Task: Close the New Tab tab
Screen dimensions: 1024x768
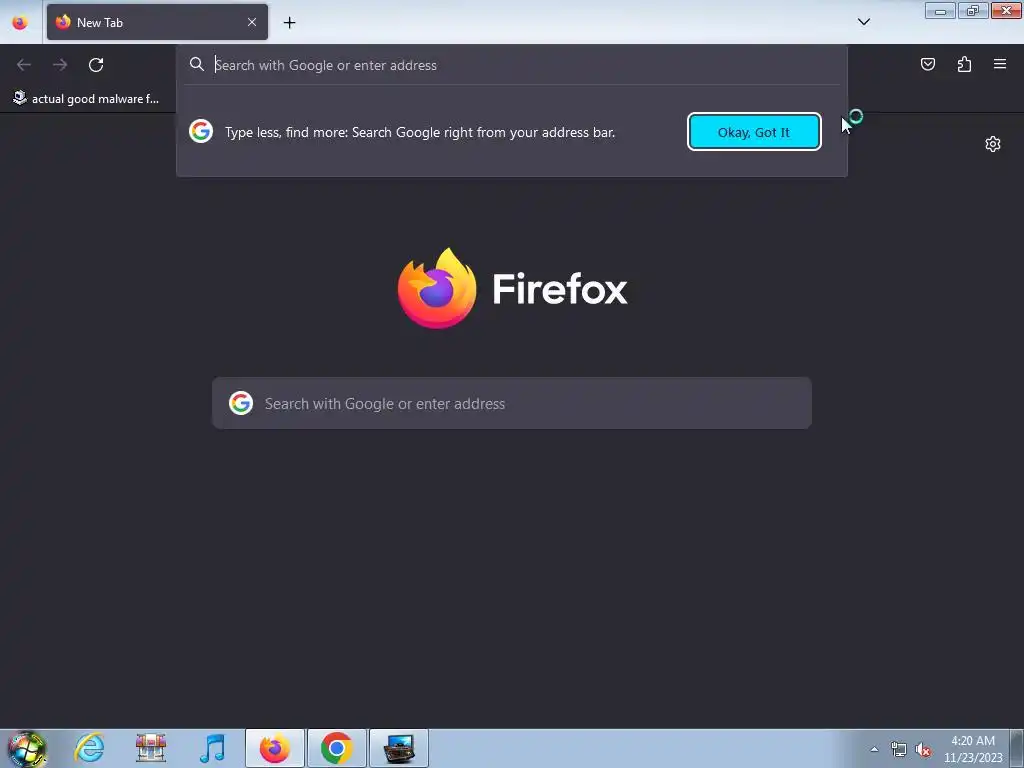Action: 251,22
